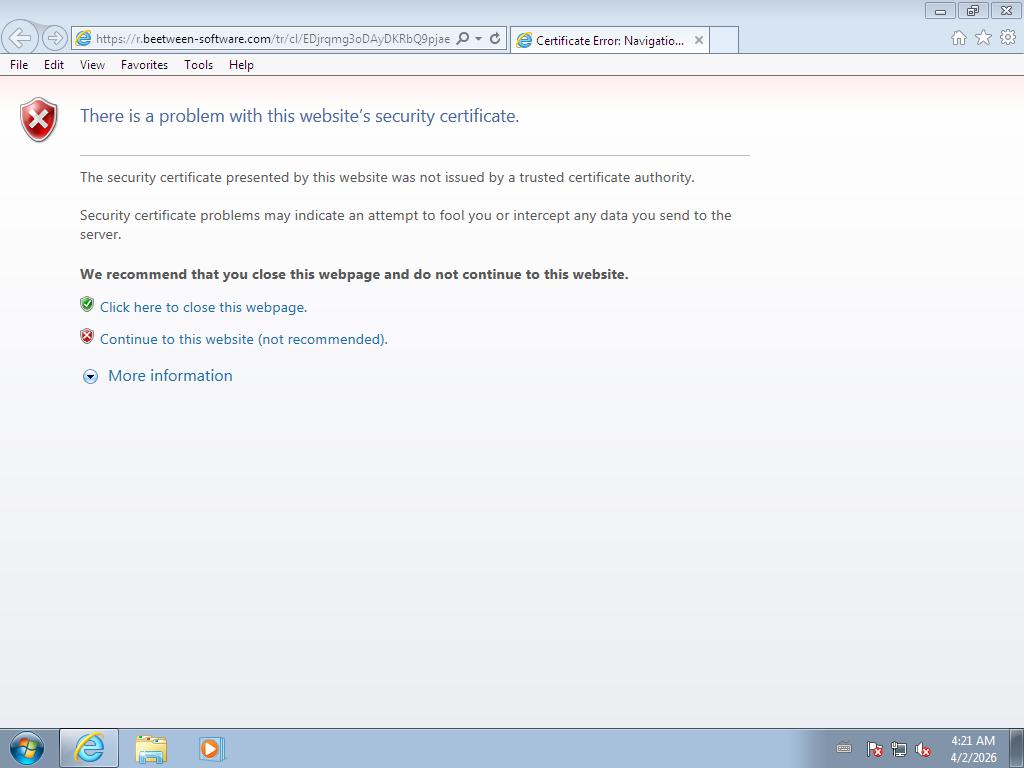
Task: Expand the address bar autocomplete dropdown arrow
Action: click(479, 39)
